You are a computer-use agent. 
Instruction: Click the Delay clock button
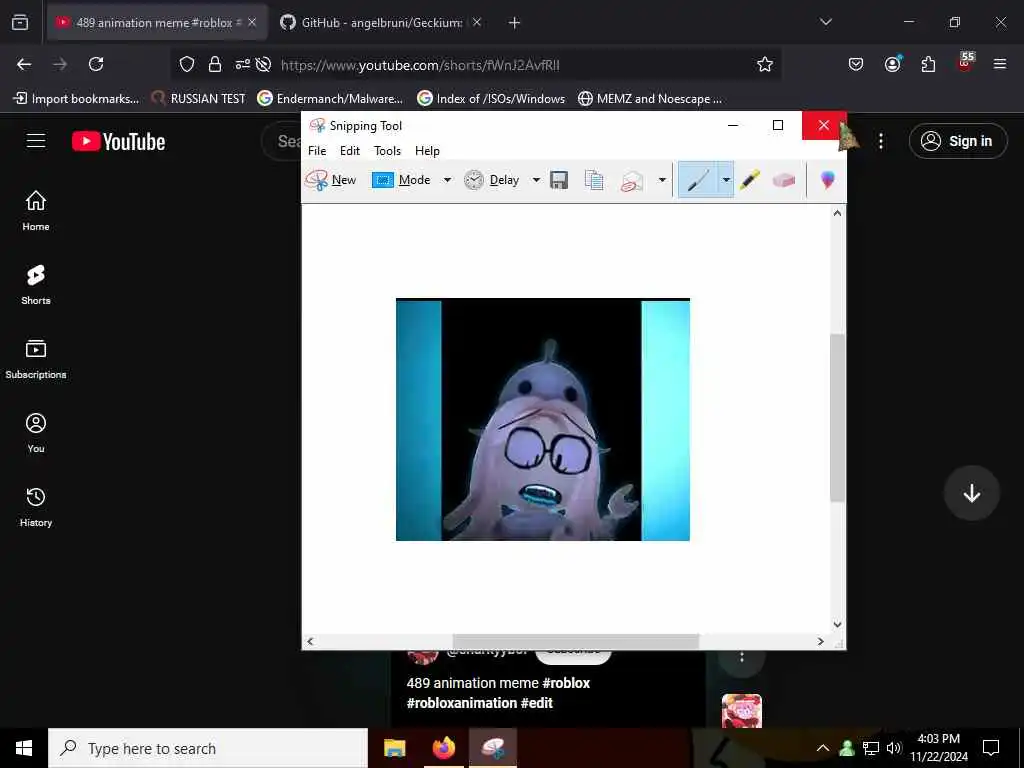(492, 180)
